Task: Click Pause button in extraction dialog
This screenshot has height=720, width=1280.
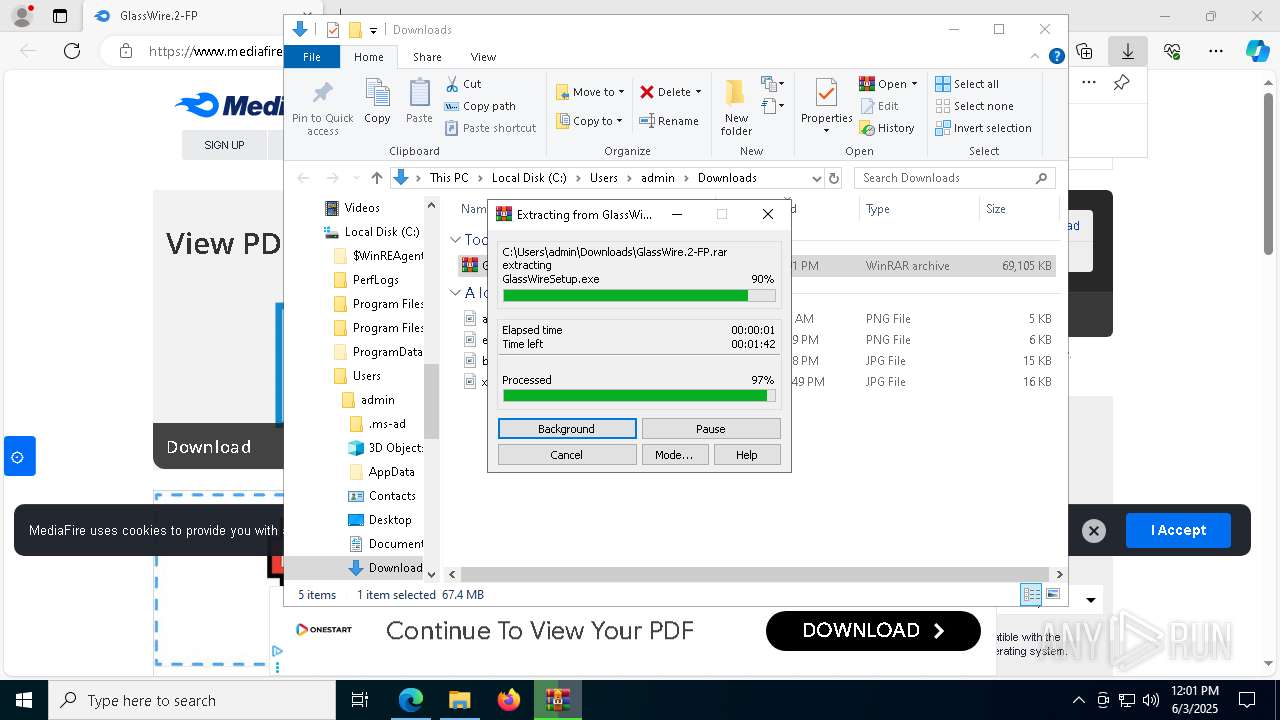Action: tap(711, 428)
